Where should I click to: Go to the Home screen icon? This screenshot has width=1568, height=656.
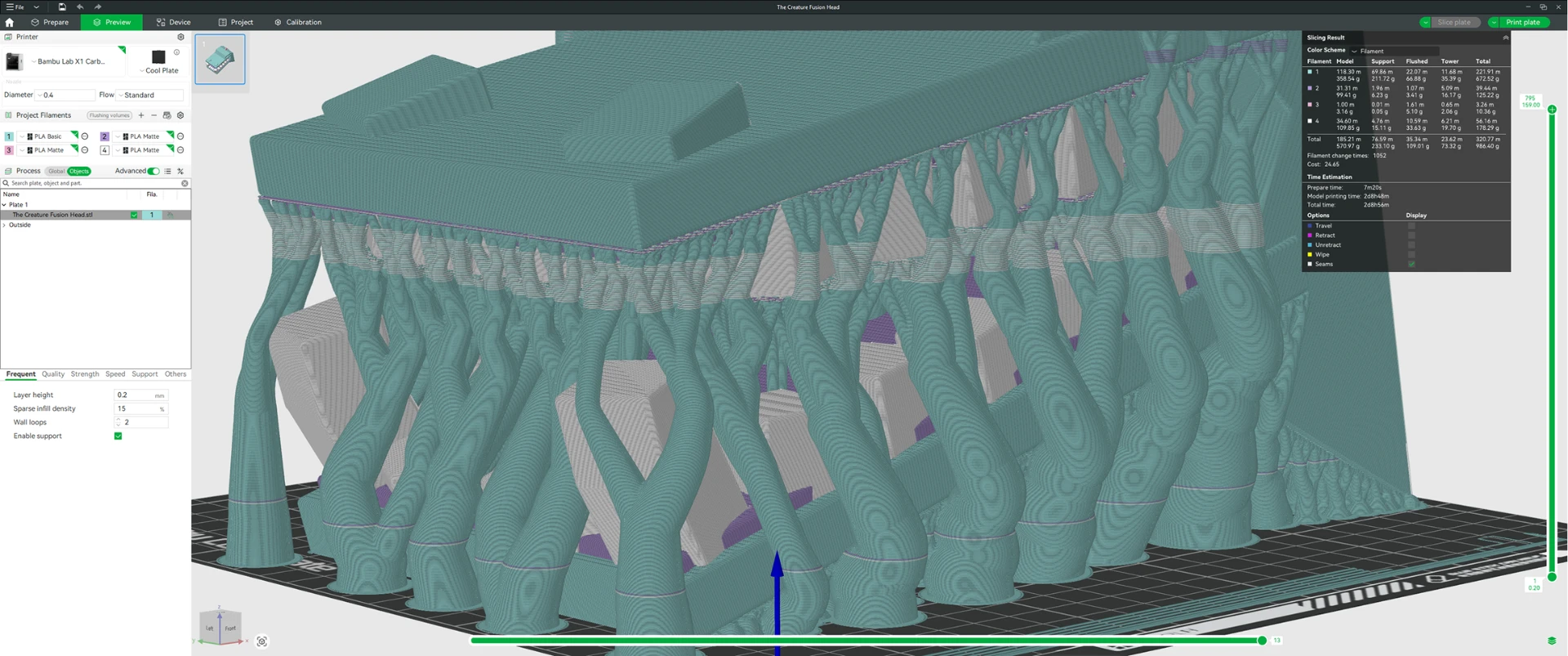click(x=10, y=22)
